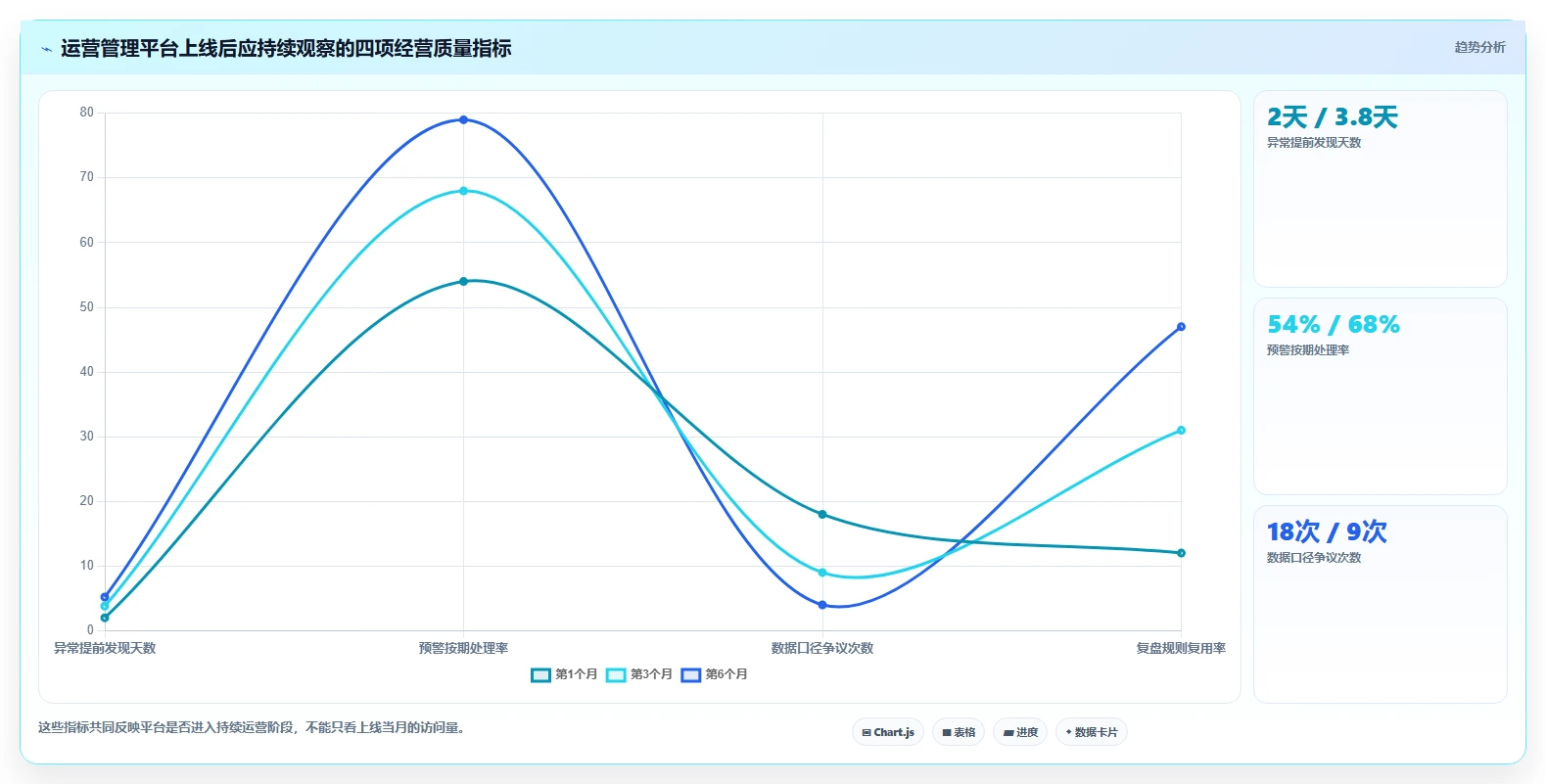Click the header title 运营管理平台上线后应持续观察的四项经营质量指标
The width and height of the screenshot is (1546, 784).
[x=286, y=49]
